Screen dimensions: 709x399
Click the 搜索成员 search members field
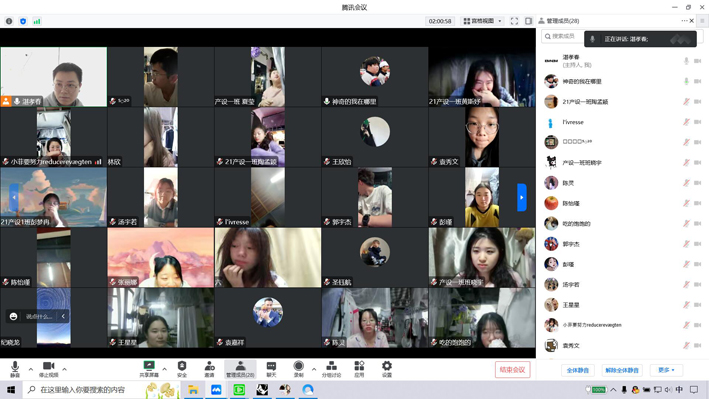(x=562, y=36)
